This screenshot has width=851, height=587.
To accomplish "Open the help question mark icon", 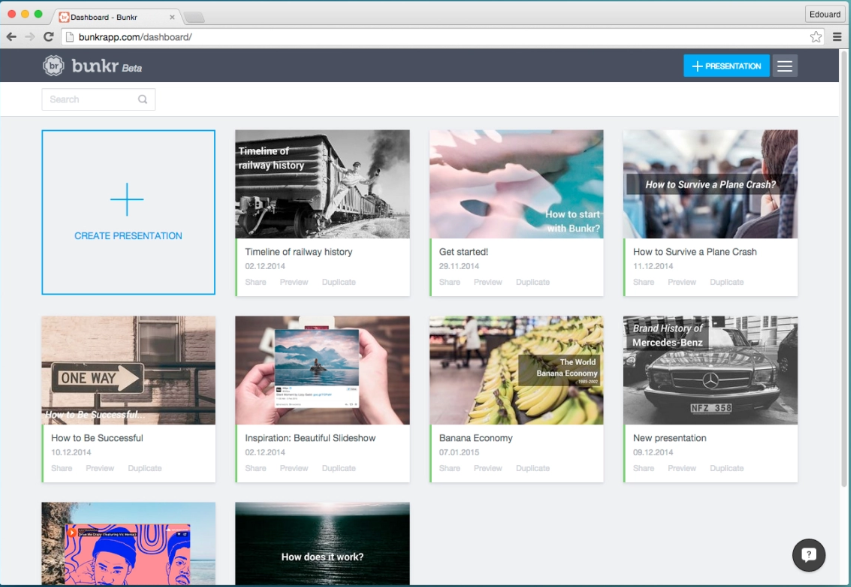I will pyautogui.click(x=808, y=555).
